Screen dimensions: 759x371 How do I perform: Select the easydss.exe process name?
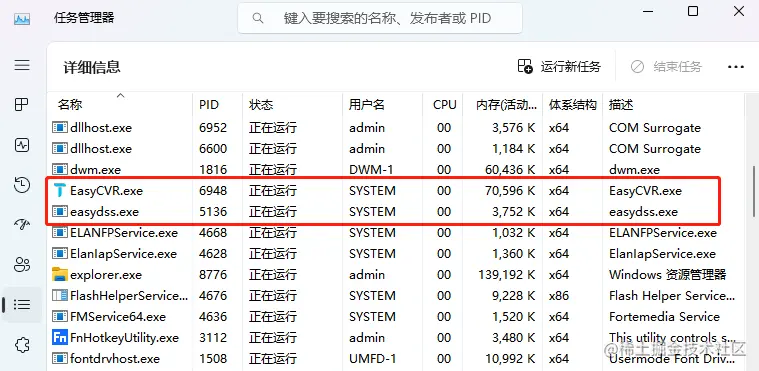tap(105, 212)
